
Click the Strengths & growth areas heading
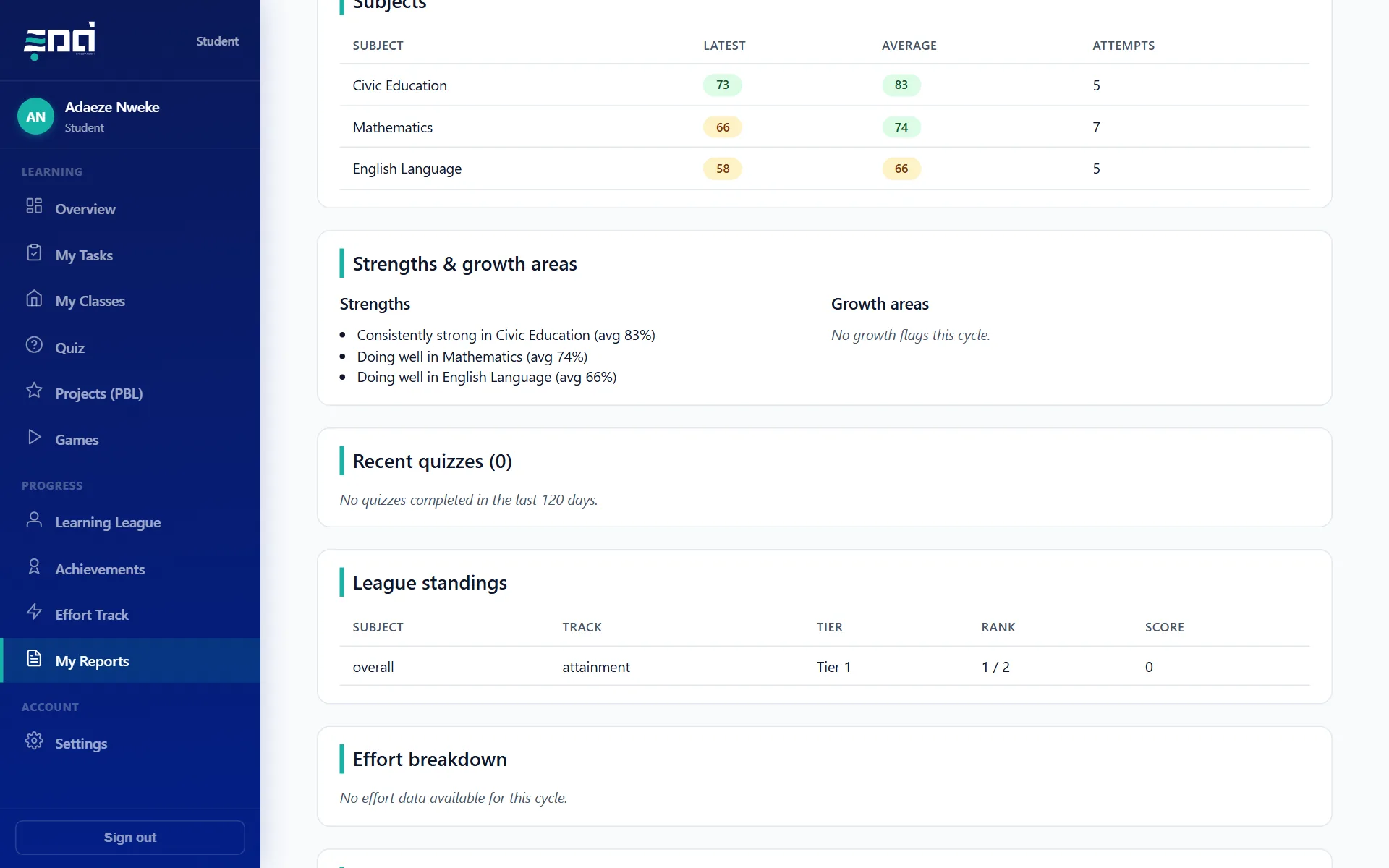(464, 264)
